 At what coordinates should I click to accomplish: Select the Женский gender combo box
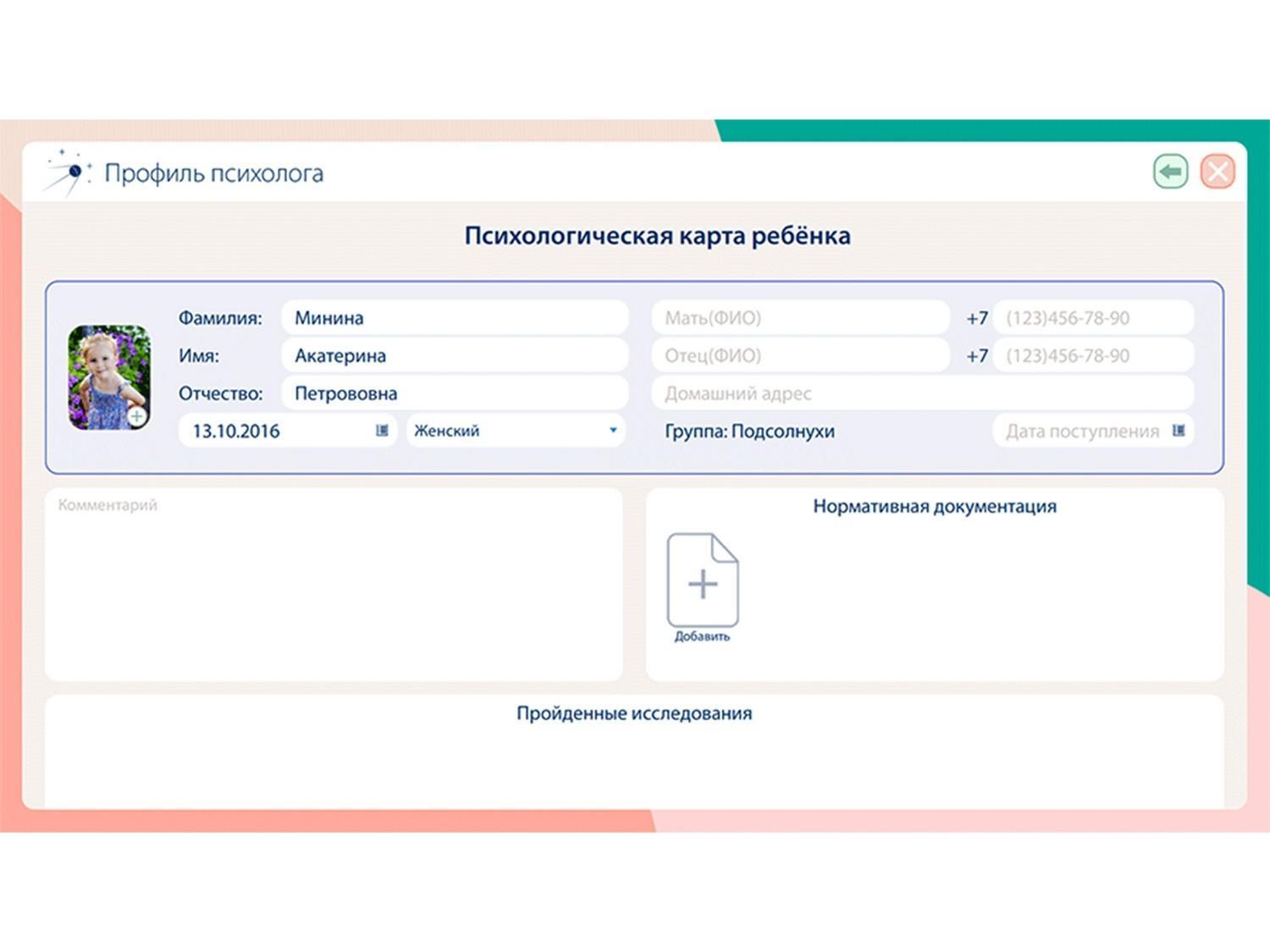[x=508, y=431]
